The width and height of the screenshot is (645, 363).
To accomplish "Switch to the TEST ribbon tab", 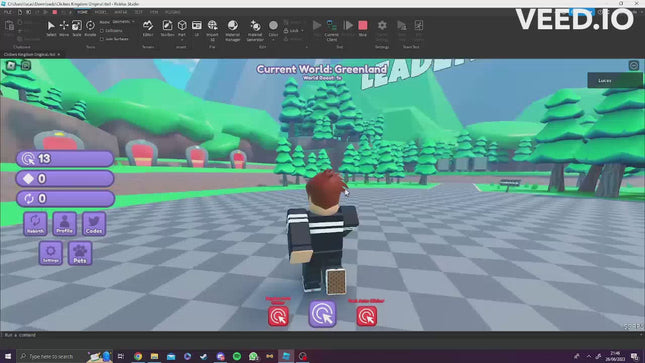I will 139,12.
